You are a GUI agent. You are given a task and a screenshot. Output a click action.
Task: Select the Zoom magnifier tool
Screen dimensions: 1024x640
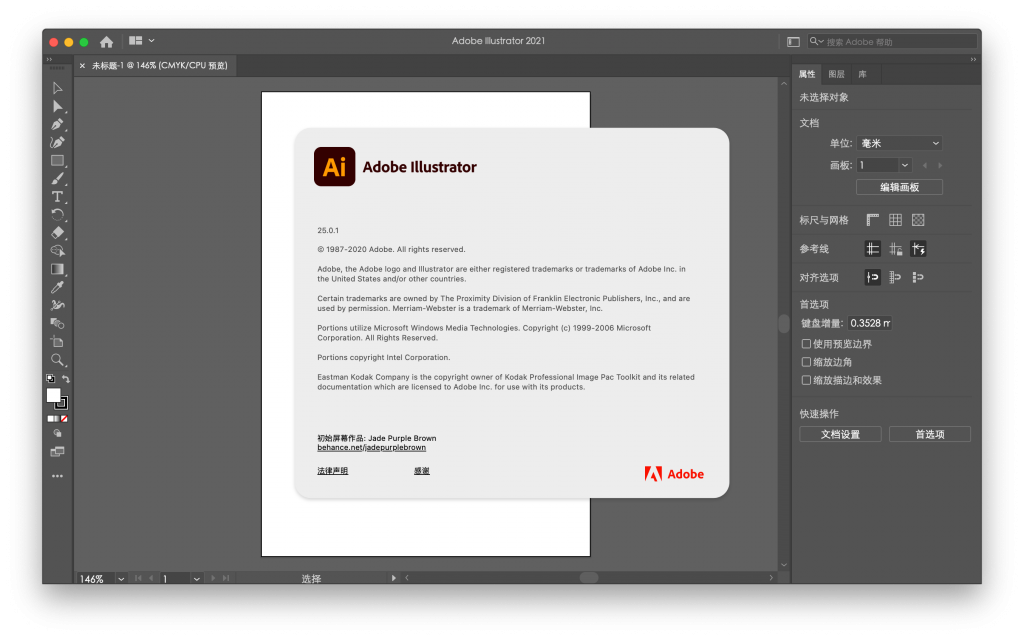pos(57,360)
